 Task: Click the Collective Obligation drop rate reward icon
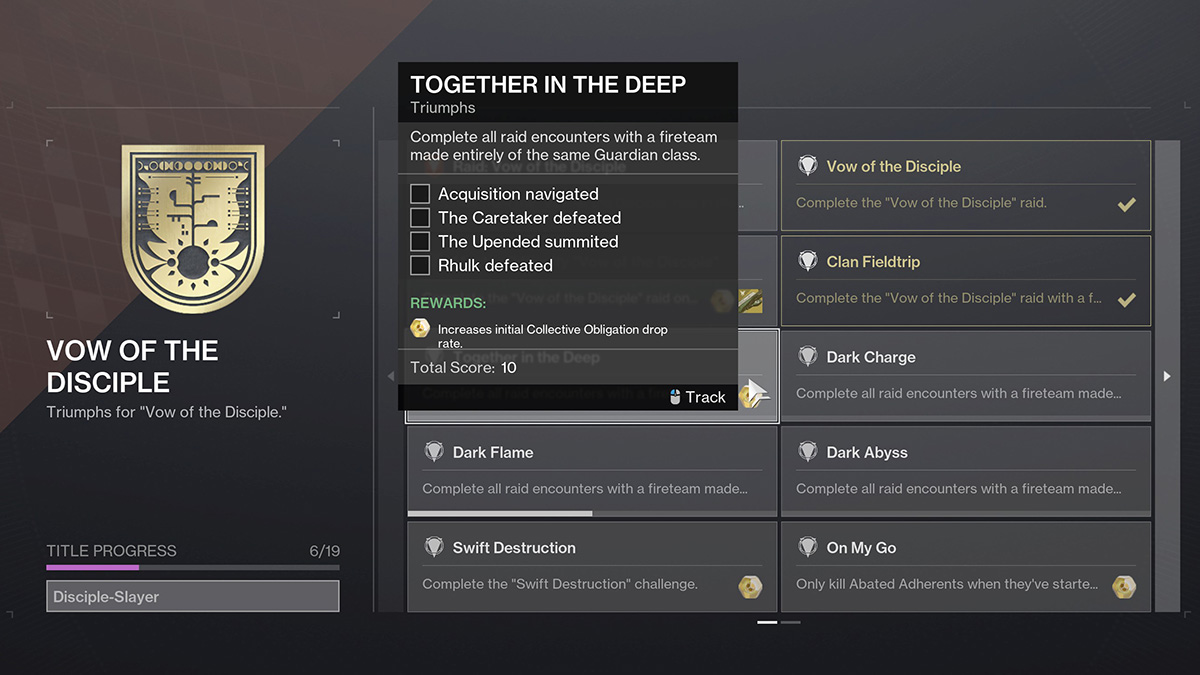coord(419,328)
